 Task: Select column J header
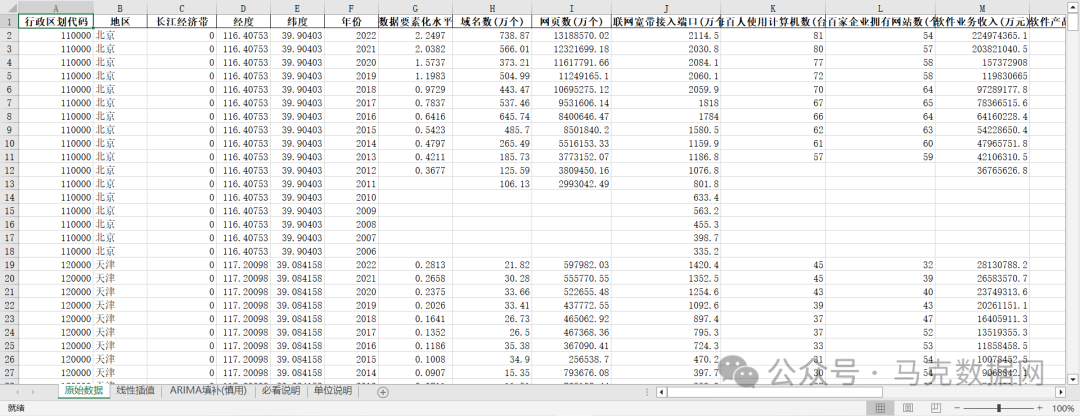pyautogui.click(x=666, y=8)
